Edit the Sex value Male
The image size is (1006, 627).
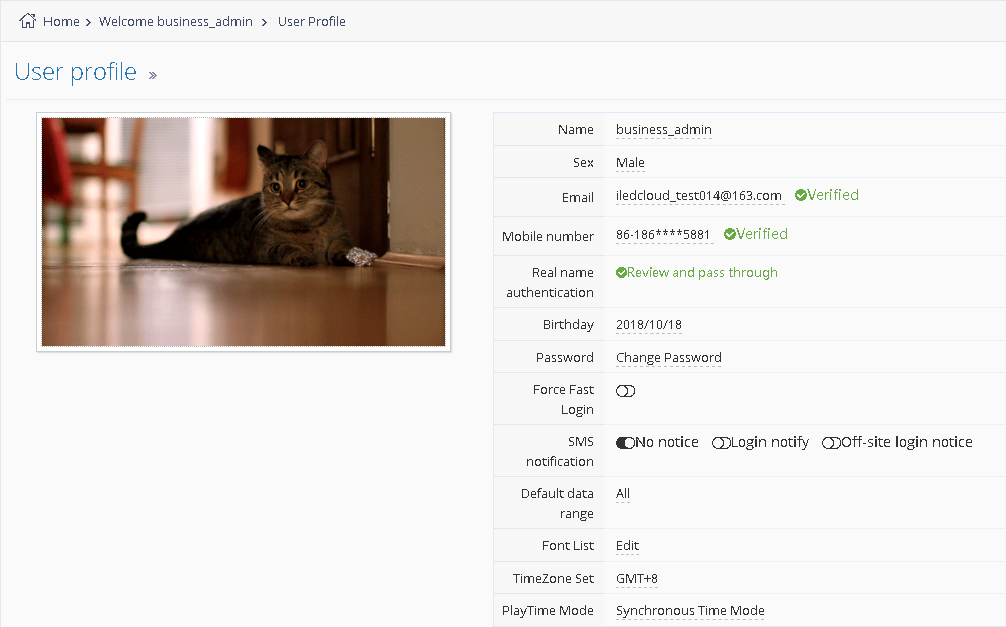point(630,163)
